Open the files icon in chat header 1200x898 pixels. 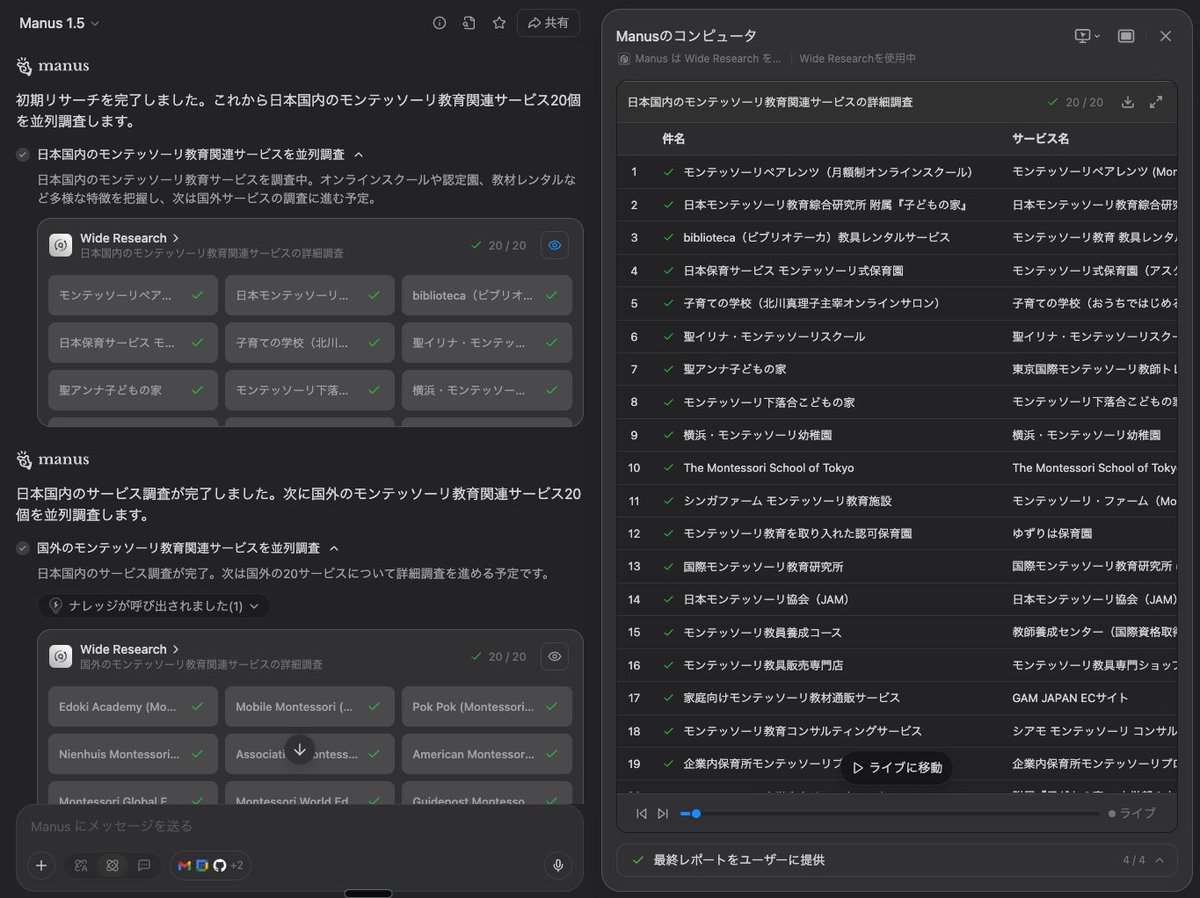click(469, 23)
